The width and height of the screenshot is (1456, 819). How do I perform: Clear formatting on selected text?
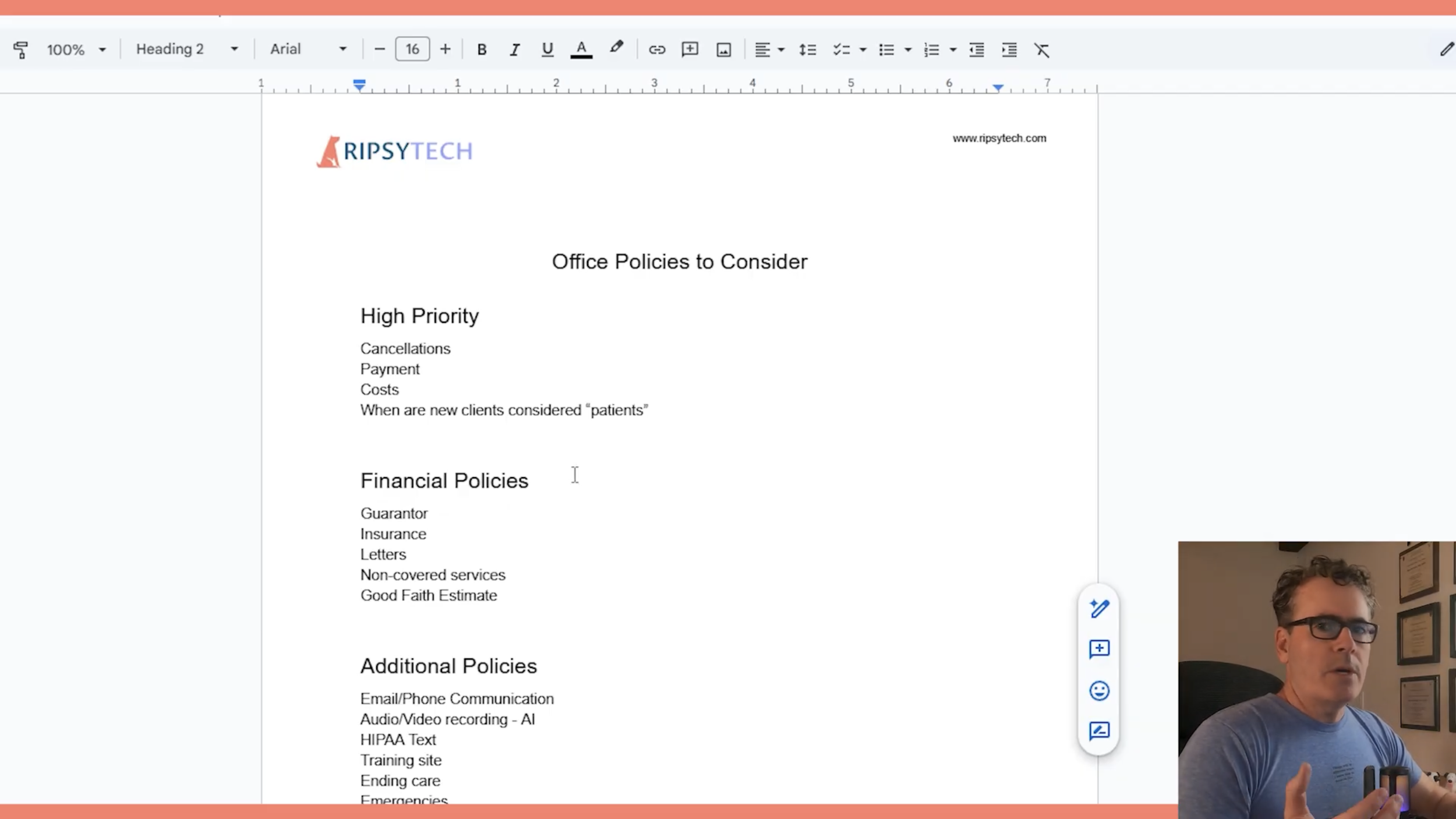point(1042,50)
